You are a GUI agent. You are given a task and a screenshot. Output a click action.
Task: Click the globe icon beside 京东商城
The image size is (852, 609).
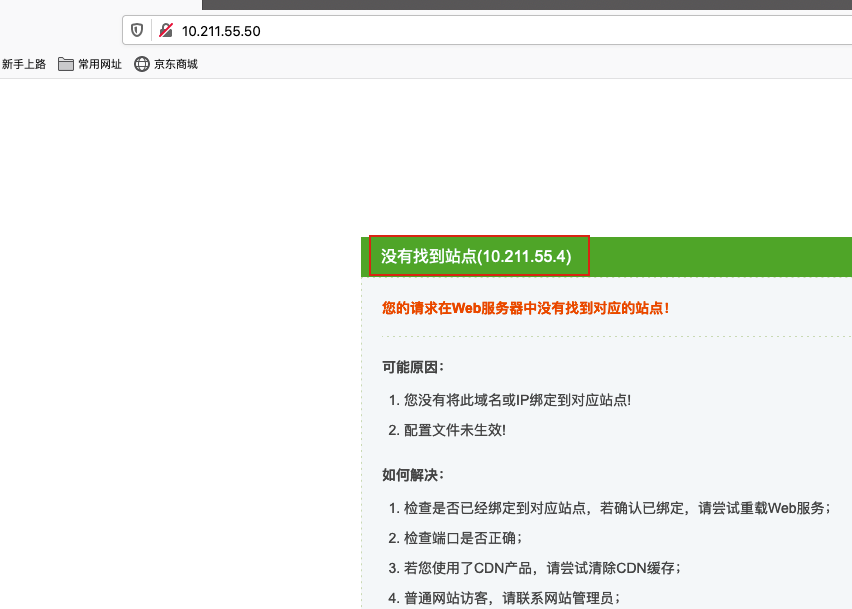(142, 64)
